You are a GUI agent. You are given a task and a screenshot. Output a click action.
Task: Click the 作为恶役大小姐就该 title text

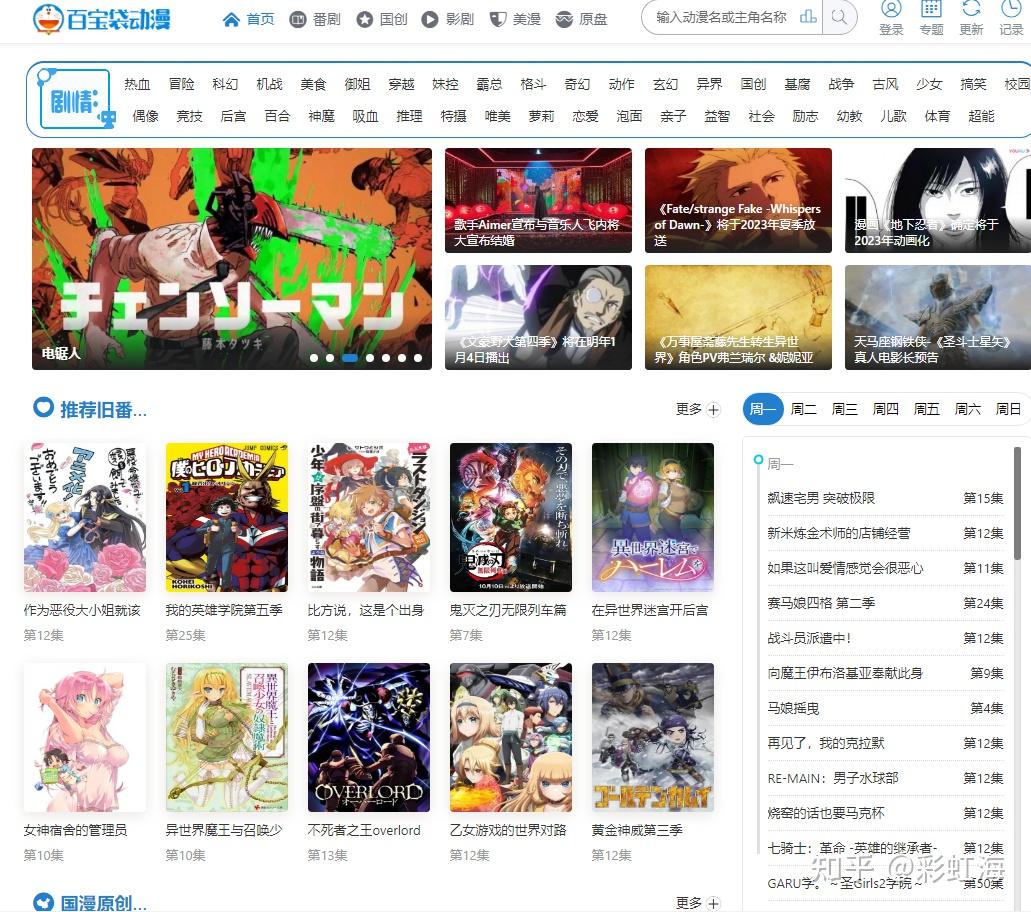(82, 610)
